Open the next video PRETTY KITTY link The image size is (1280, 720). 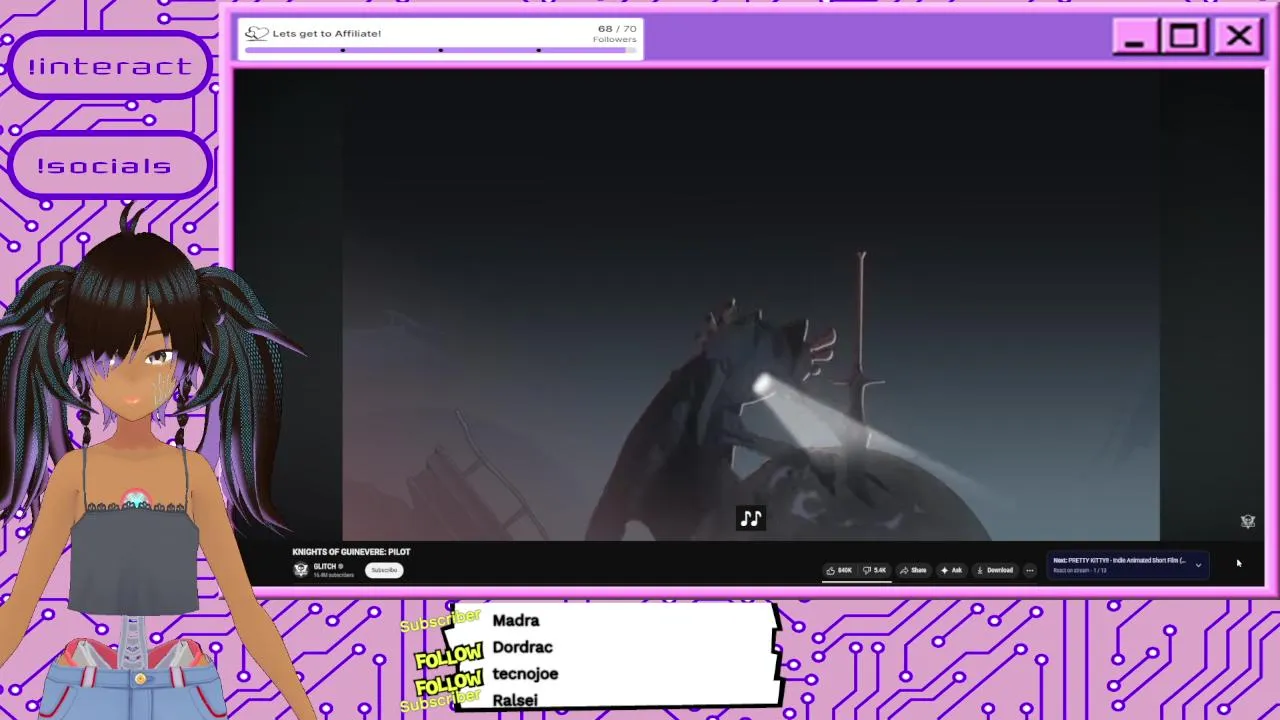pyautogui.click(x=1119, y=561)
